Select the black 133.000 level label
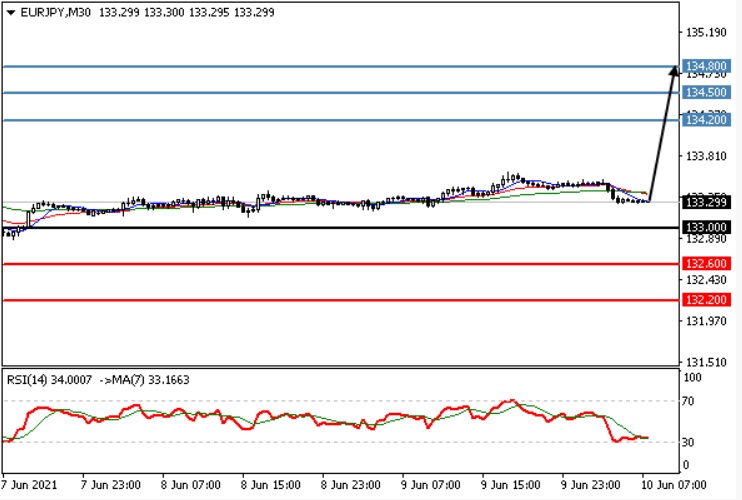Screen dimensions: 742x500 [x=706, y=228]
